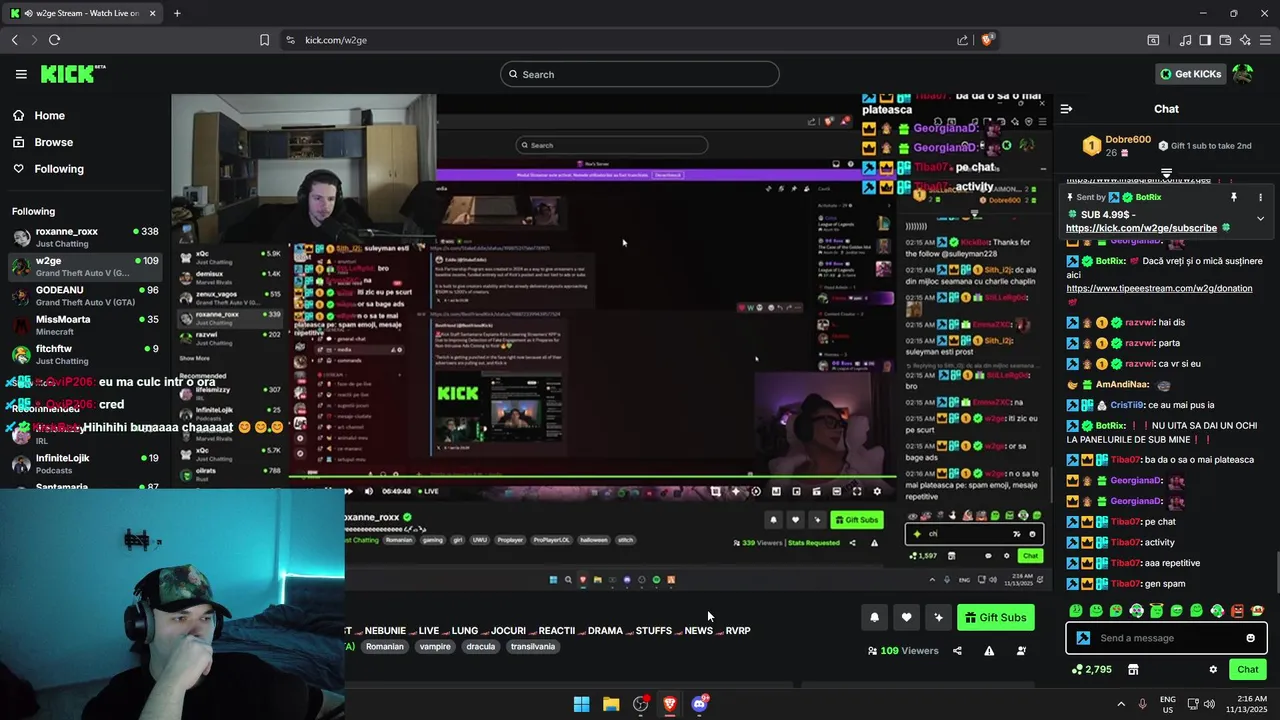Click the sparkle button next to Gift Subs

[938, 617]
